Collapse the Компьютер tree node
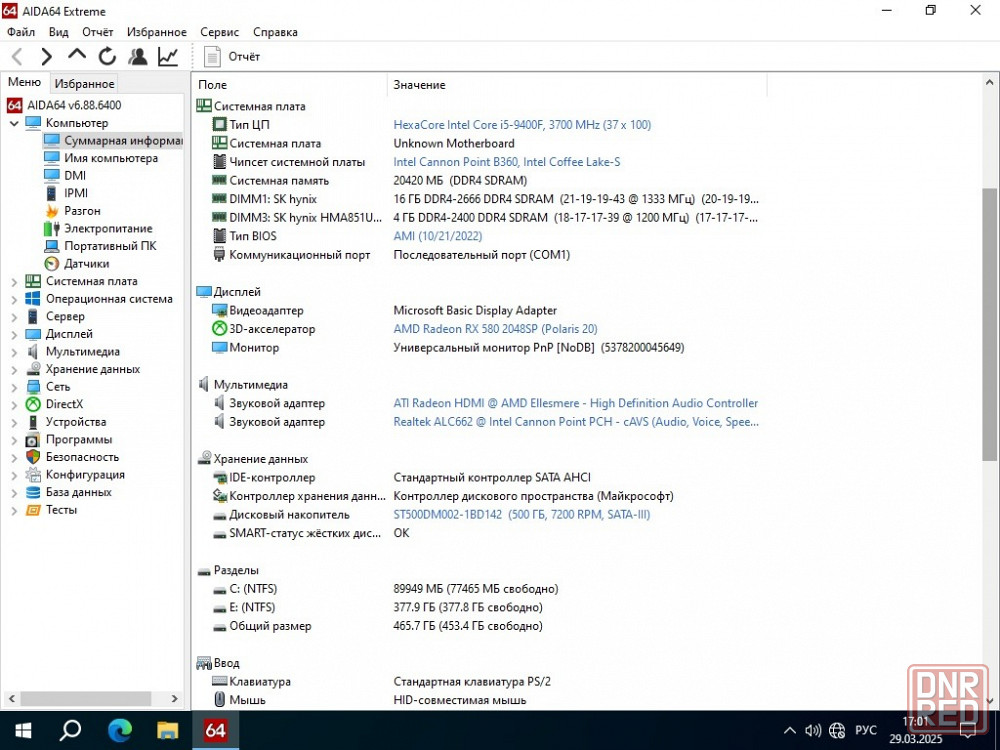Screen dimensions: 1000x750 pos(14,123)
